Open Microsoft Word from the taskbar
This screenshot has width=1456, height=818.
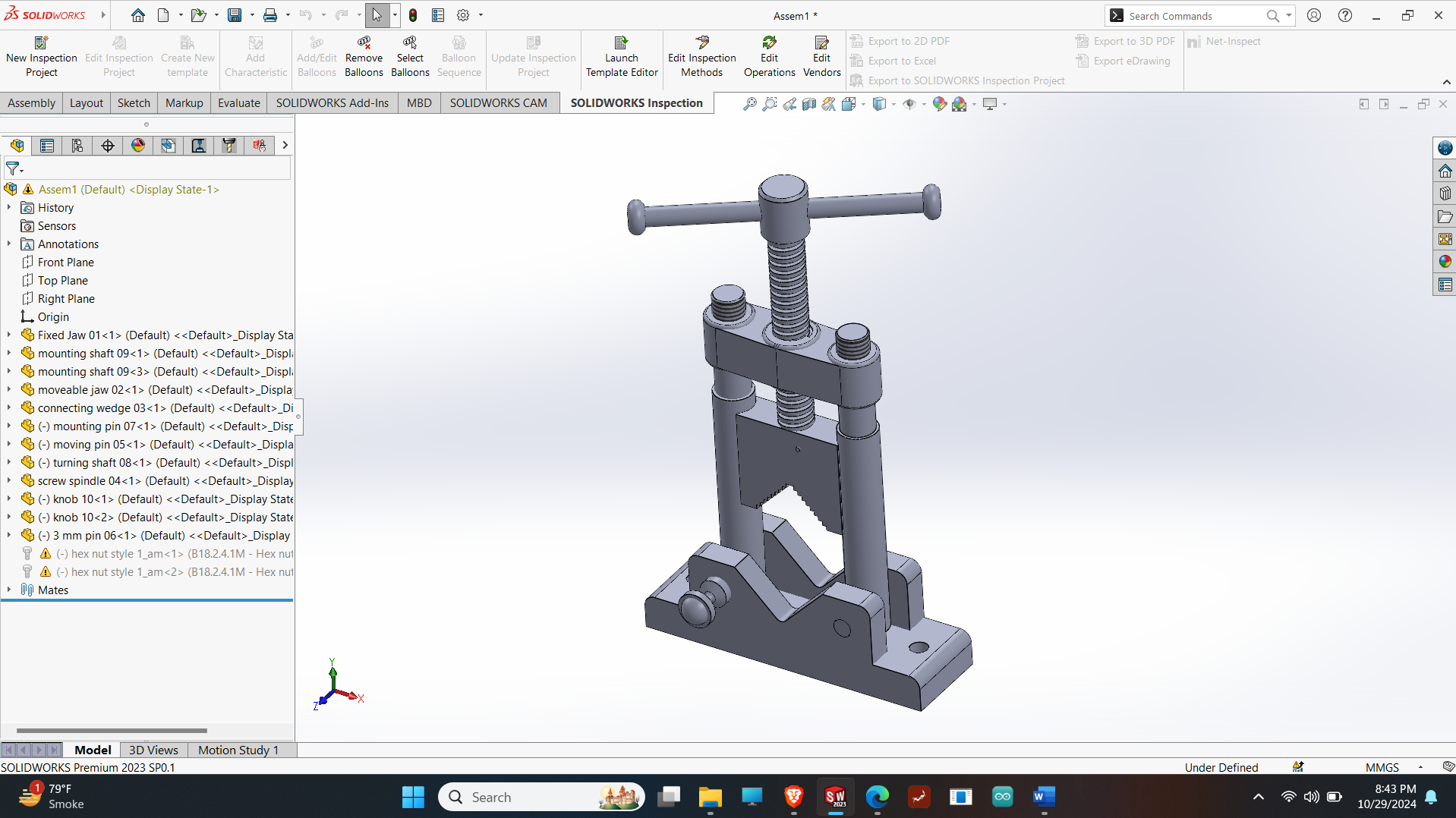[x=1044, y=797]
